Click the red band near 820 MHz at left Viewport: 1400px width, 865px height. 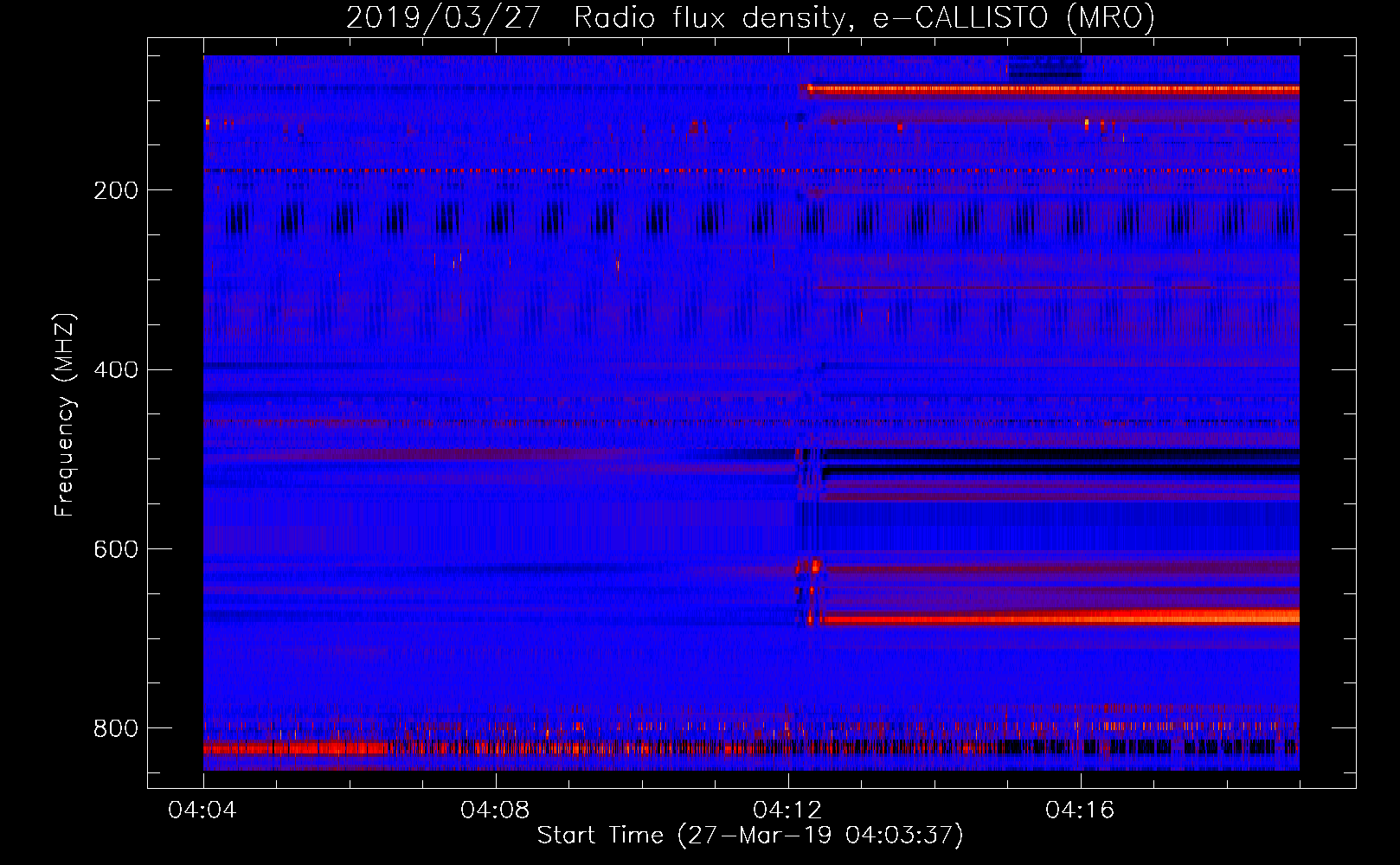295,748
